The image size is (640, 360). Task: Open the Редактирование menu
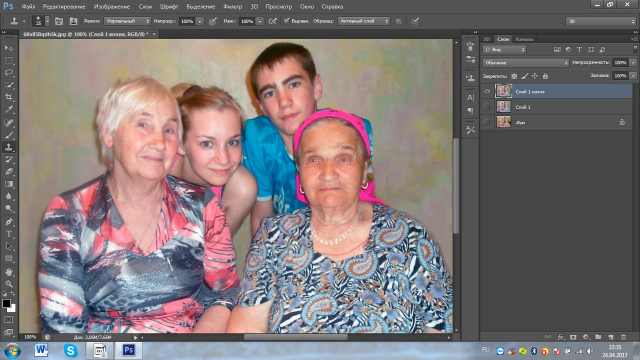coord(64,7)
